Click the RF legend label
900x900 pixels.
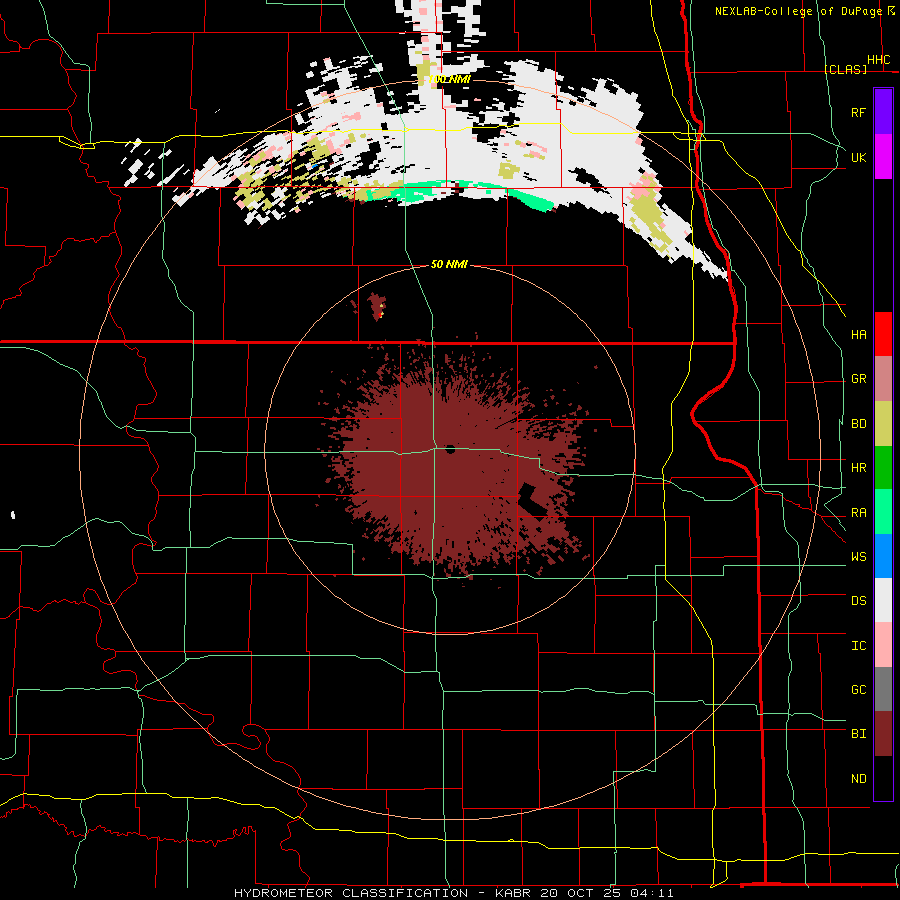coord(858,112)
